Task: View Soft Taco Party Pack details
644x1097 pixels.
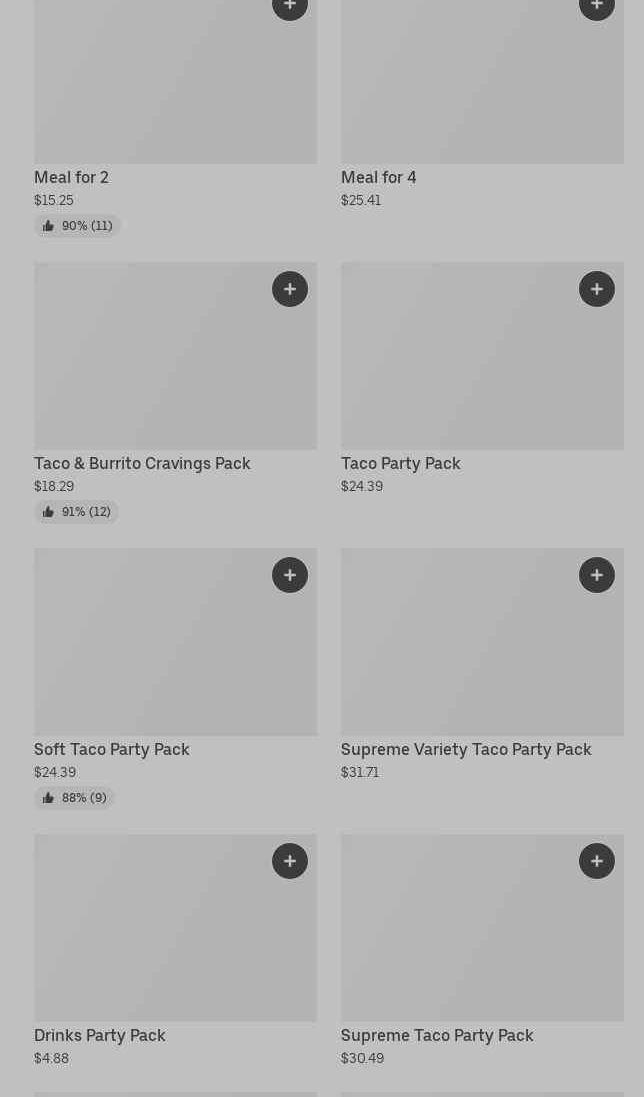Action: pos(111,749)
